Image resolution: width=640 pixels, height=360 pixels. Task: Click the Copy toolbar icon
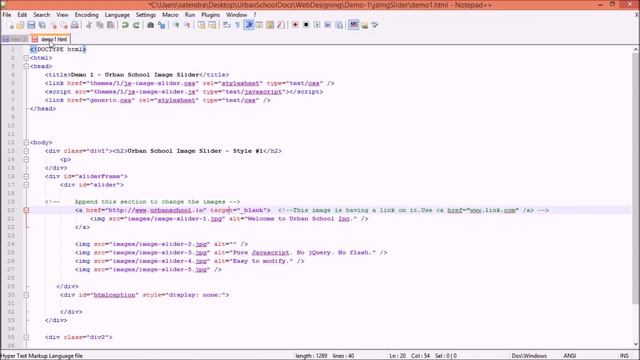[x=100, y=25]
